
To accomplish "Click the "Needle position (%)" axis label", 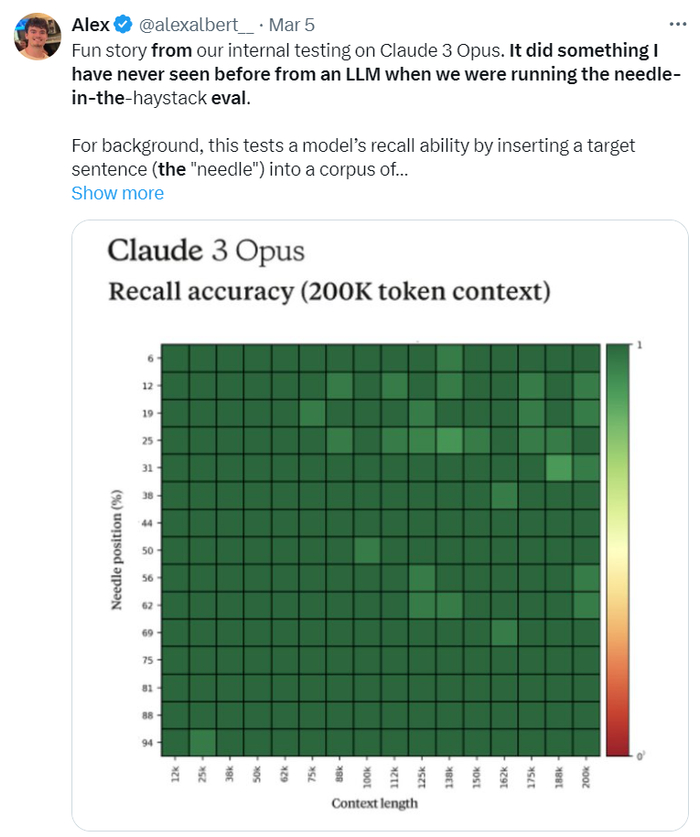I will point(117,550).
